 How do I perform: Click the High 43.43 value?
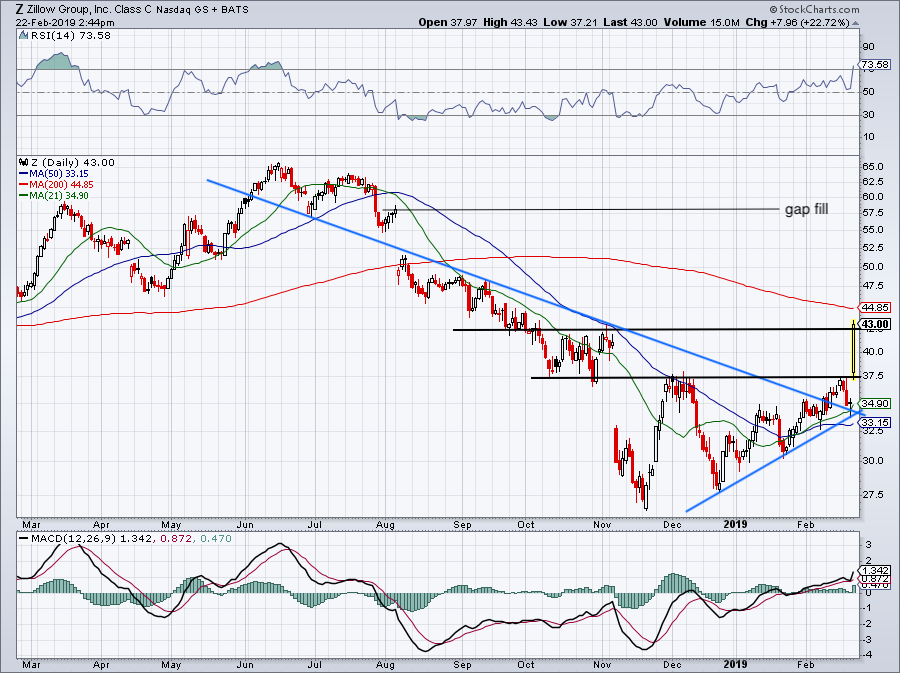(510, 22)
